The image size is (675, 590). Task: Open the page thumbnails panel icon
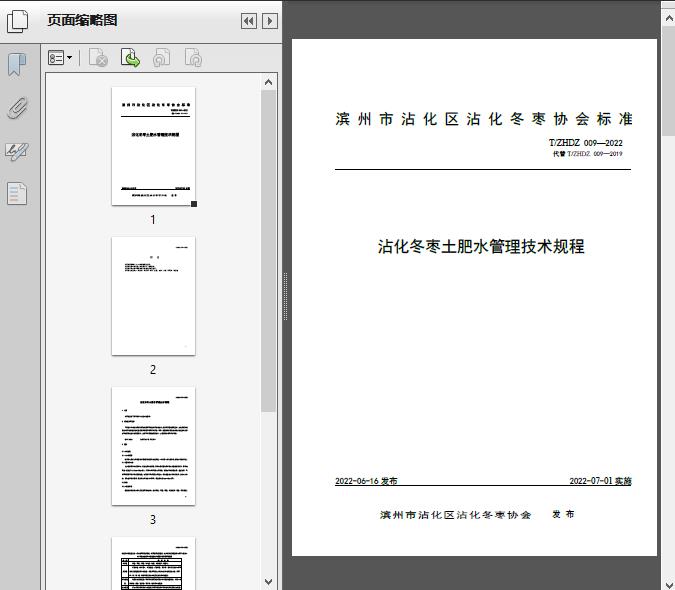click(18, 21)
